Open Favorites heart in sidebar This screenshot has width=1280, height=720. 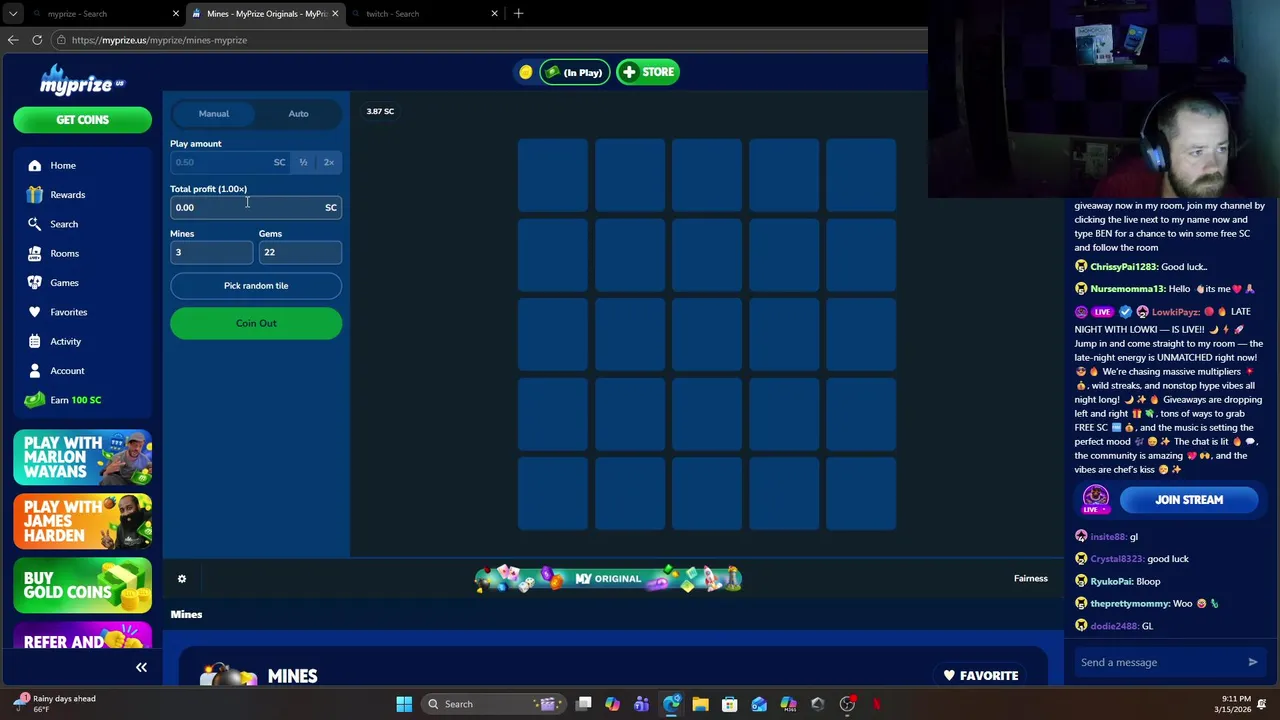coord(35,312)
